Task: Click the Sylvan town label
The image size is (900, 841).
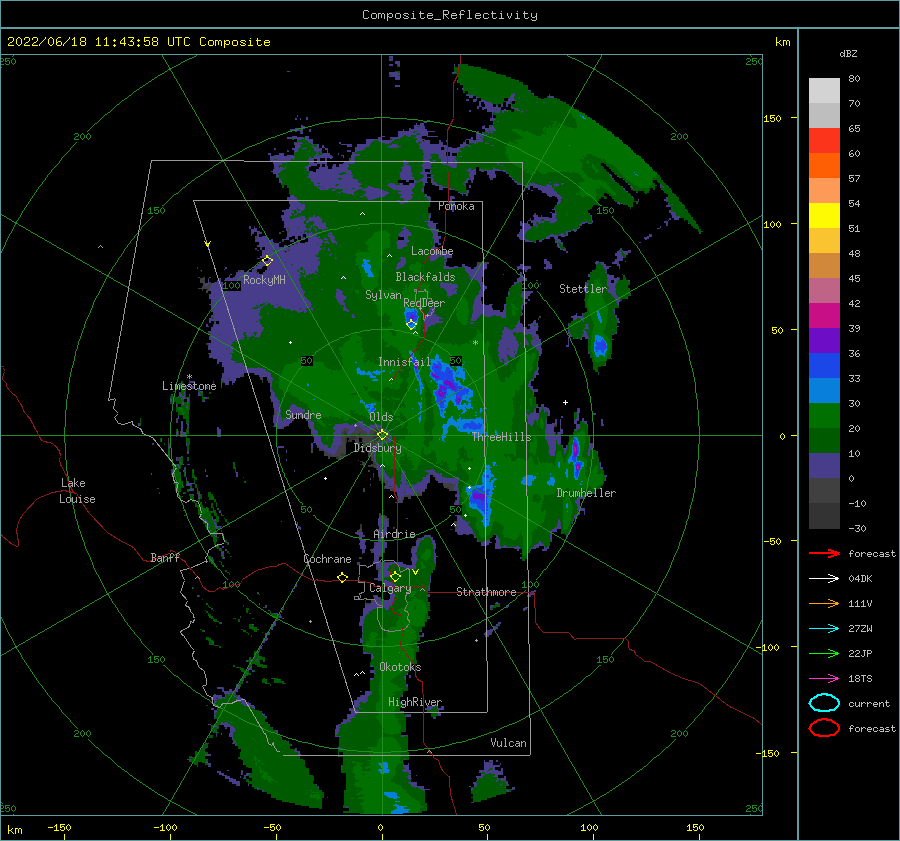Action: (383, 295)
